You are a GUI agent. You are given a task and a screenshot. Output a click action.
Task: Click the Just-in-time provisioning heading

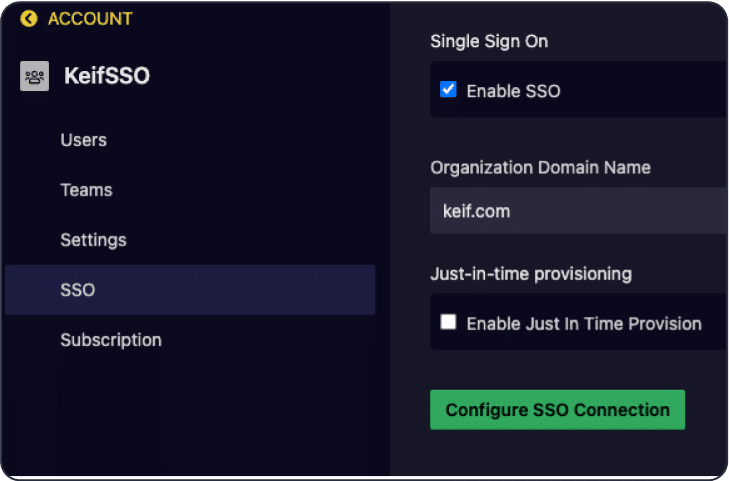pyautogui.click(x=531, y=274)
